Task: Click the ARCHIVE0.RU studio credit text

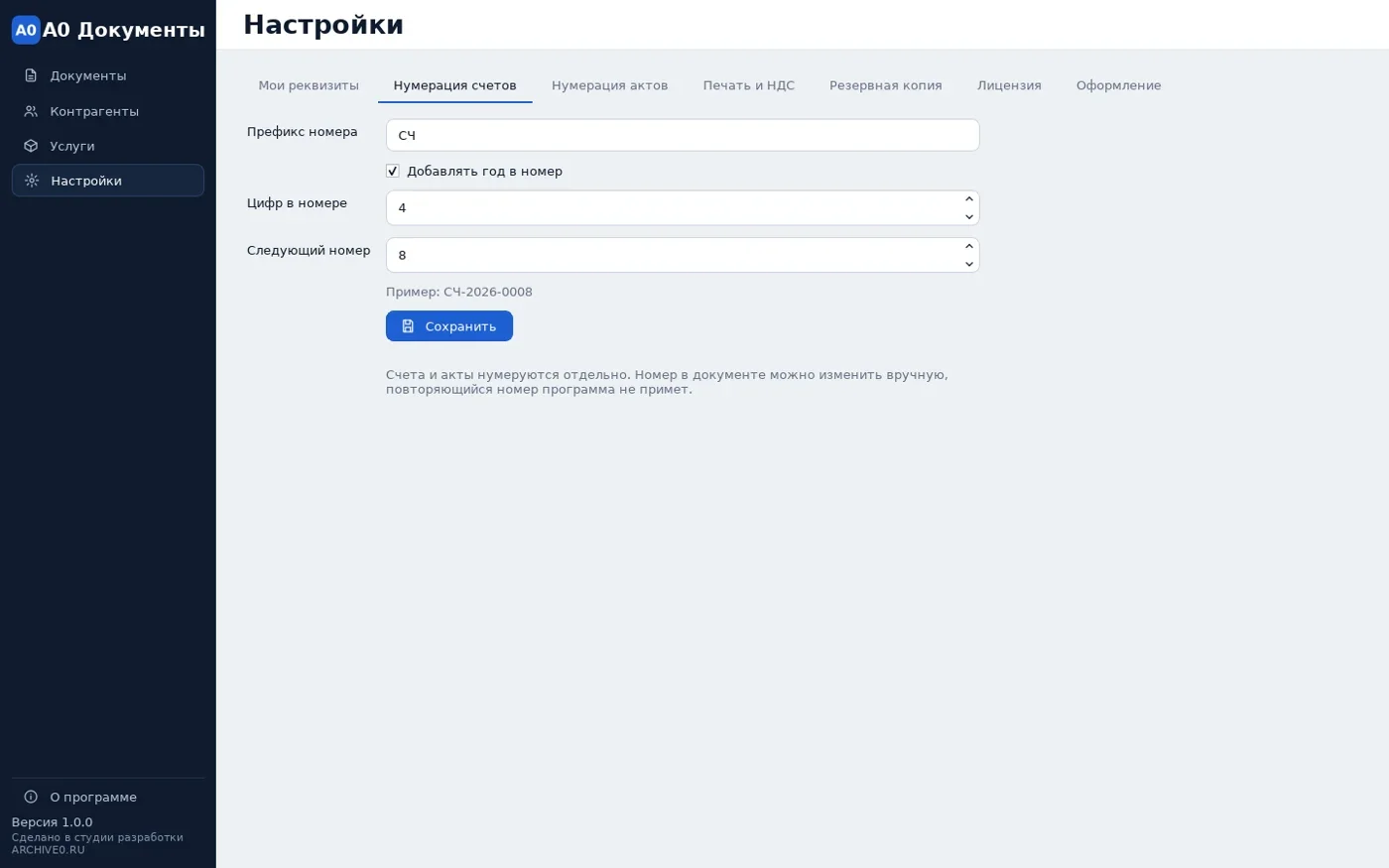Action: [49, 850]
